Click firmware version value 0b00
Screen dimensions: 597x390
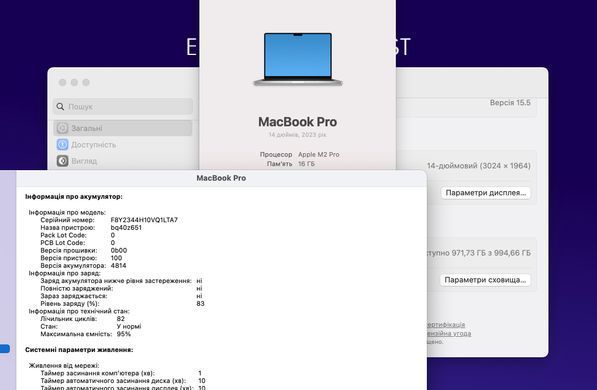point(119,250)
